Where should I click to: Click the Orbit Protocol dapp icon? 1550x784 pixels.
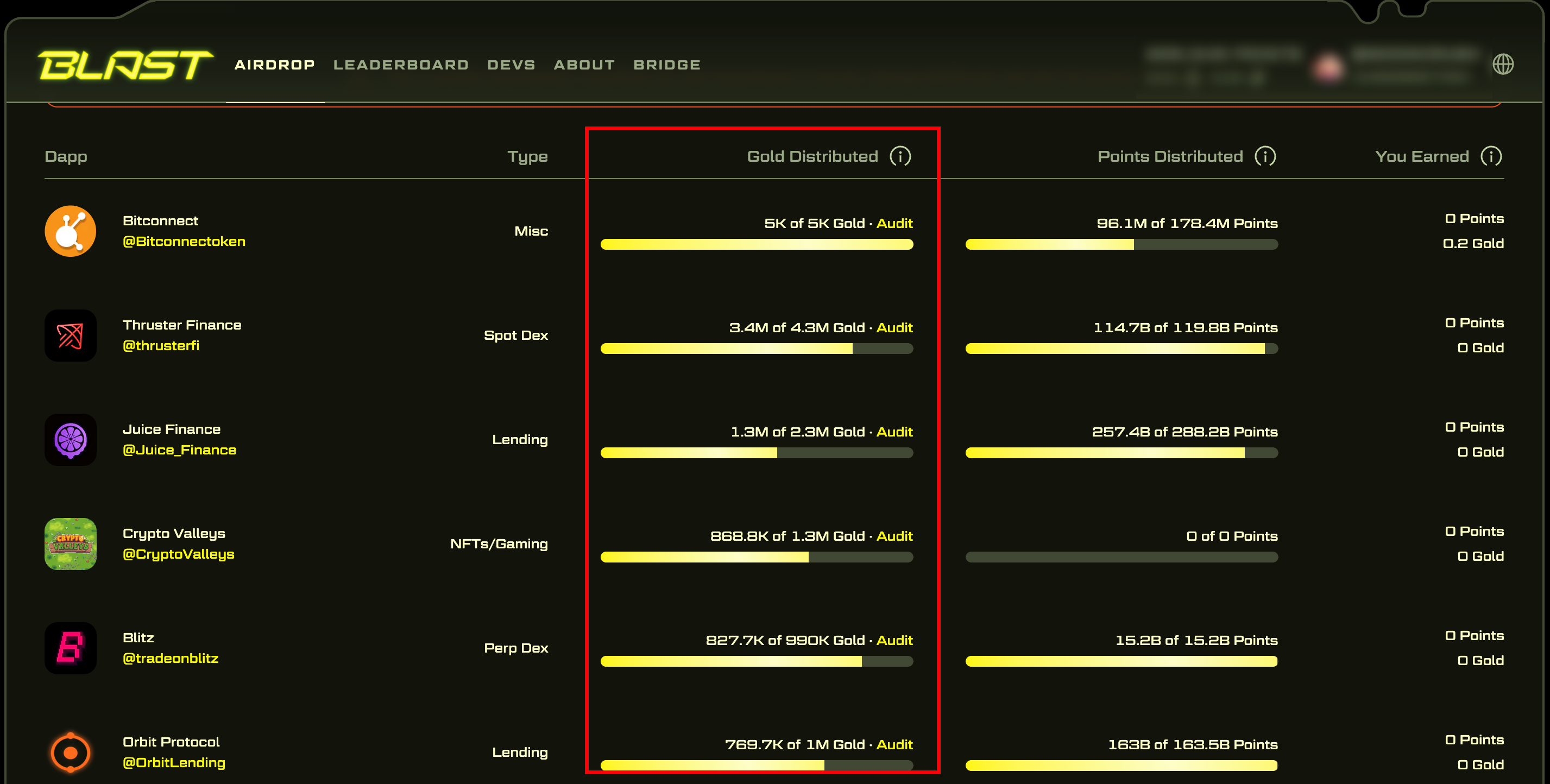tap(71, 752)
